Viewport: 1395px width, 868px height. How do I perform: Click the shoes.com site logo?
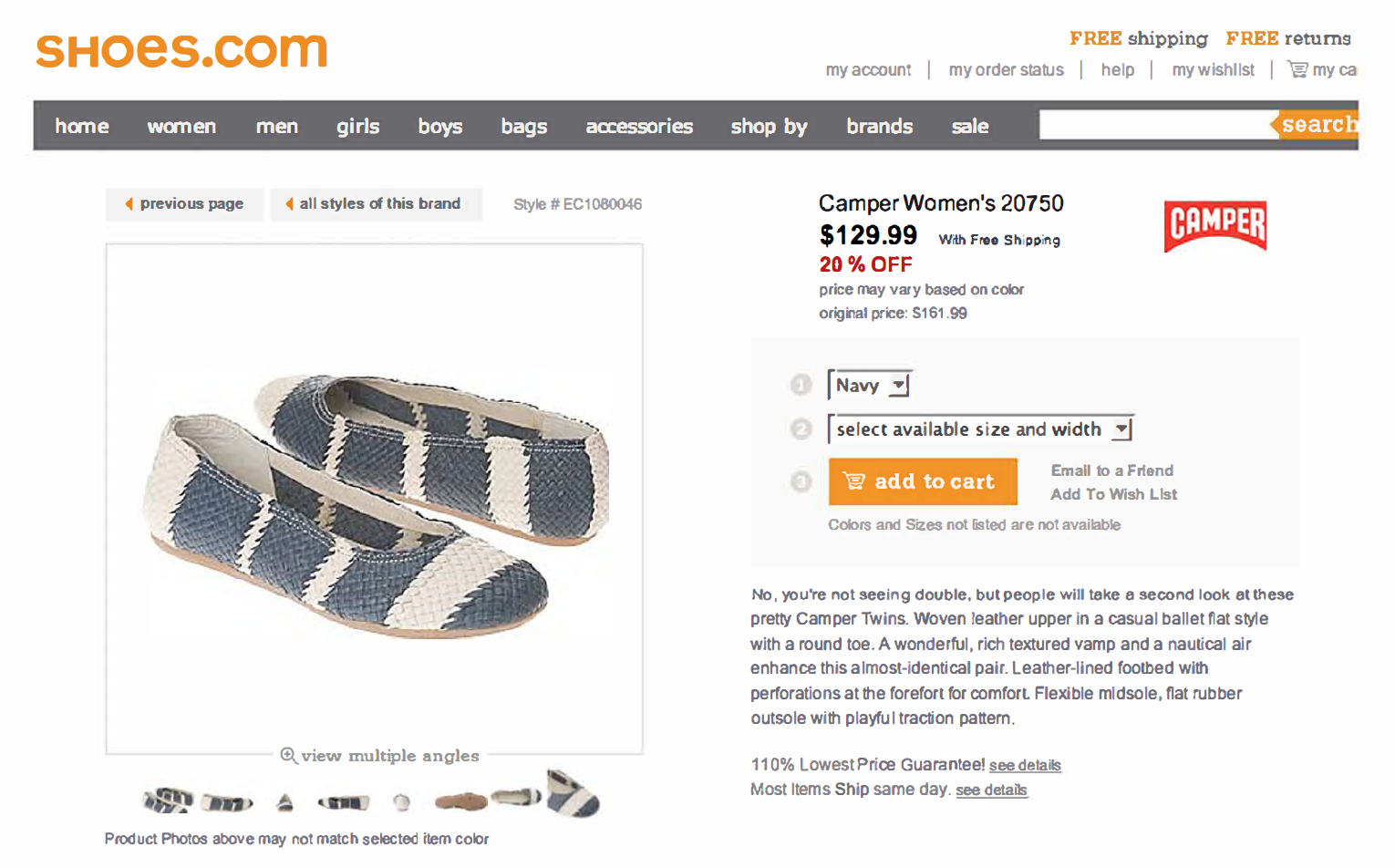pos(181,50)
